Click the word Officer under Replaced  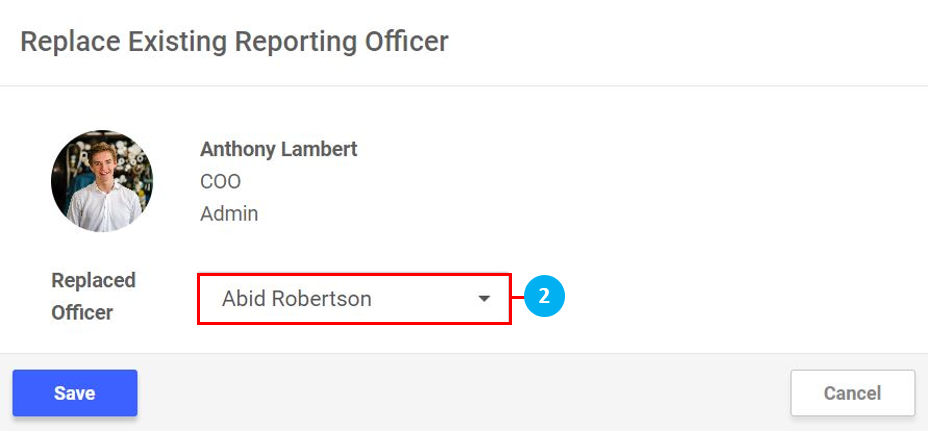click(82, 313)
